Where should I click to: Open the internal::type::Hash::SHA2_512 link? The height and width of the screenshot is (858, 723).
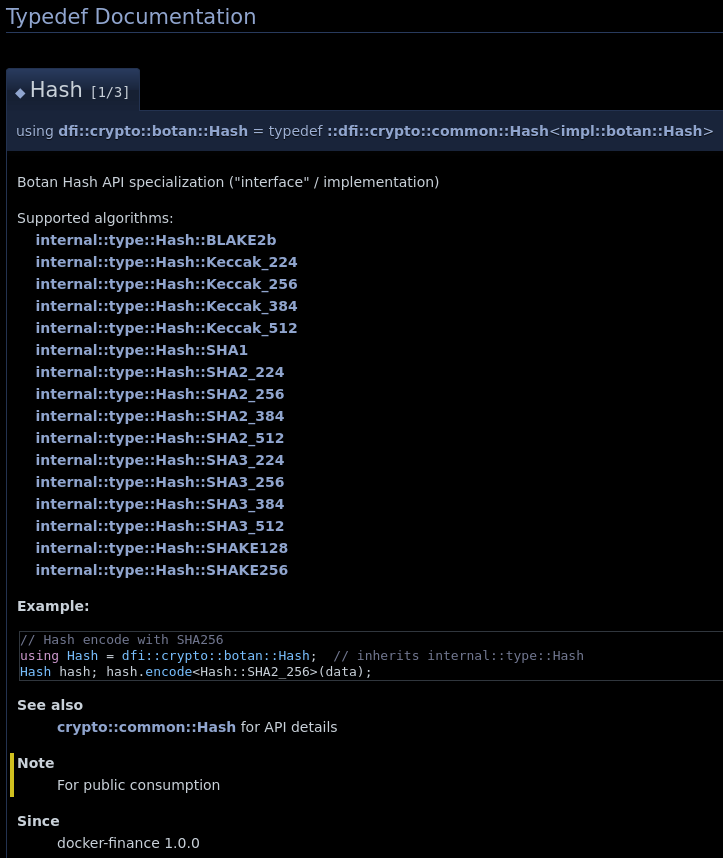(159, 438)
